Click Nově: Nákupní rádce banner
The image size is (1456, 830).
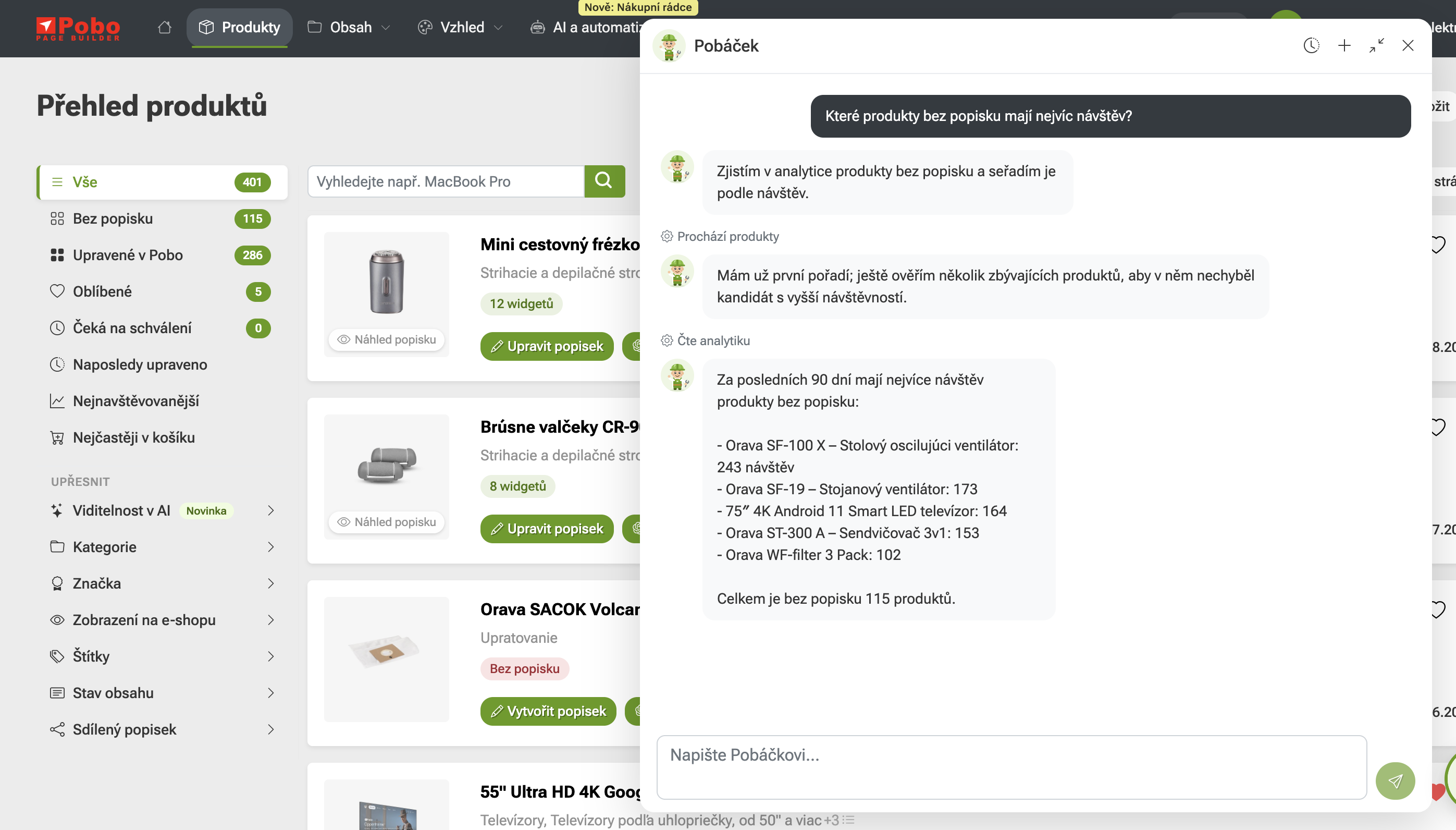[x=638, y=7]
